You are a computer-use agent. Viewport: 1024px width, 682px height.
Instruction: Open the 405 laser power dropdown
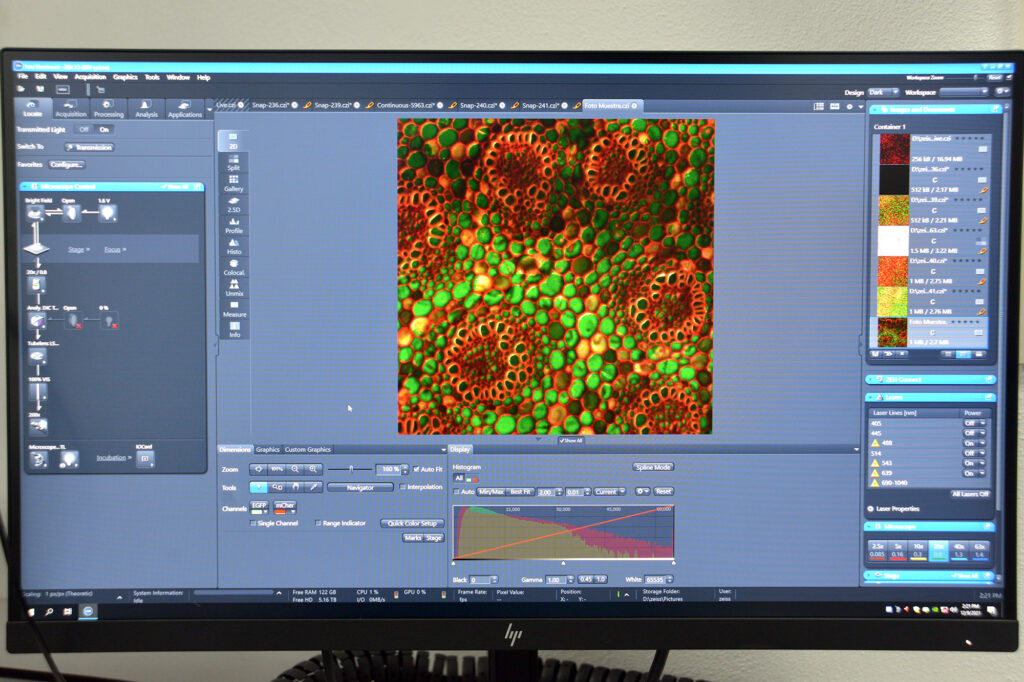974,423
